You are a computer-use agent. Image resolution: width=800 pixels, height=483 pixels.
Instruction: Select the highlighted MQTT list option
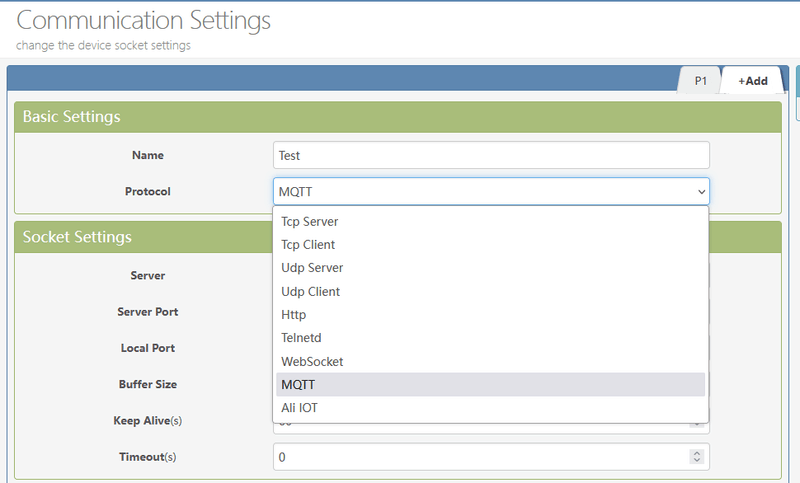[300, 385]
